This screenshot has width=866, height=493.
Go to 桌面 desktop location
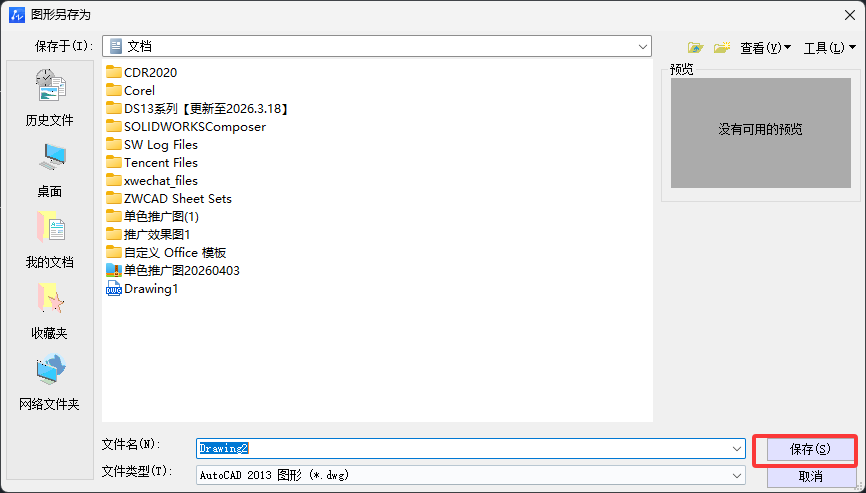tap(50, 170)
